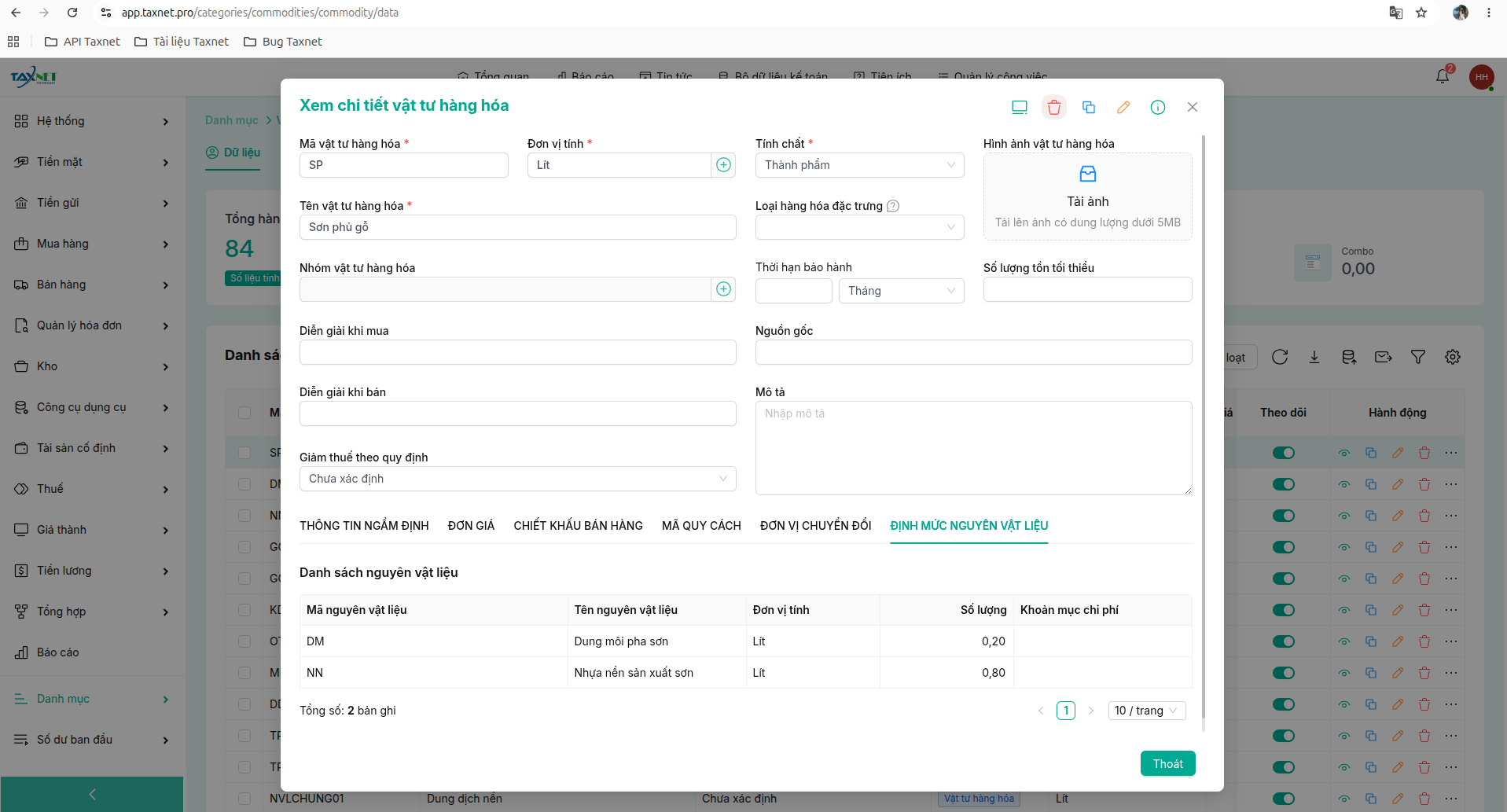Toggle the Theo dõi switch on last row

pos(1283,799)
